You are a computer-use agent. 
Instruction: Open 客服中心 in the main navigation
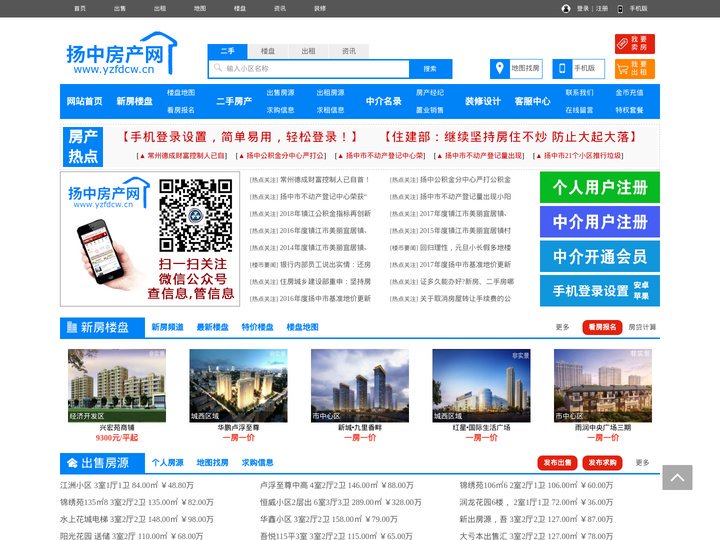coord(533,101)
